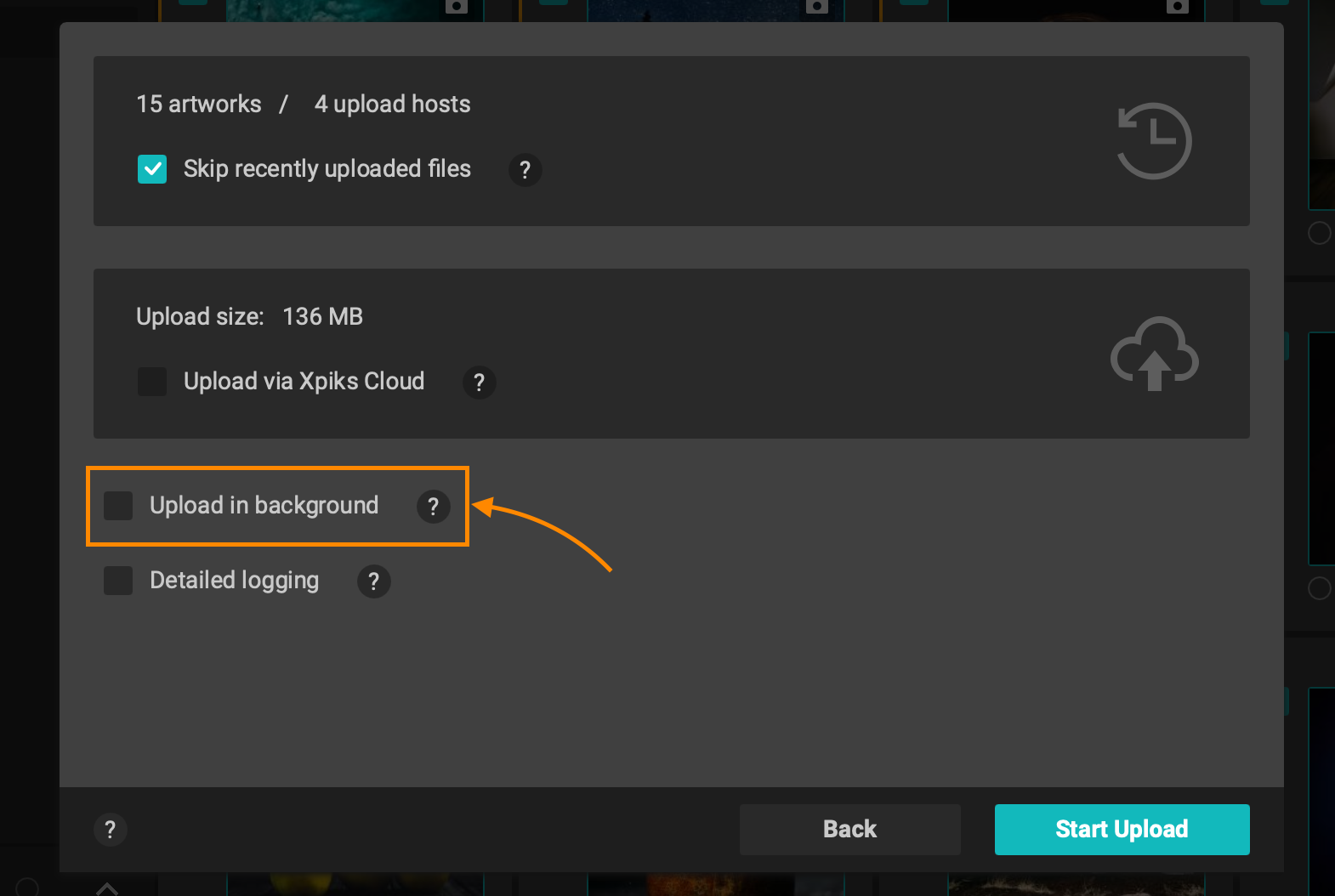Click the 'Upload via Xpiks Cloud' label
Screen dimensions: 1335x896
(304, 382)
